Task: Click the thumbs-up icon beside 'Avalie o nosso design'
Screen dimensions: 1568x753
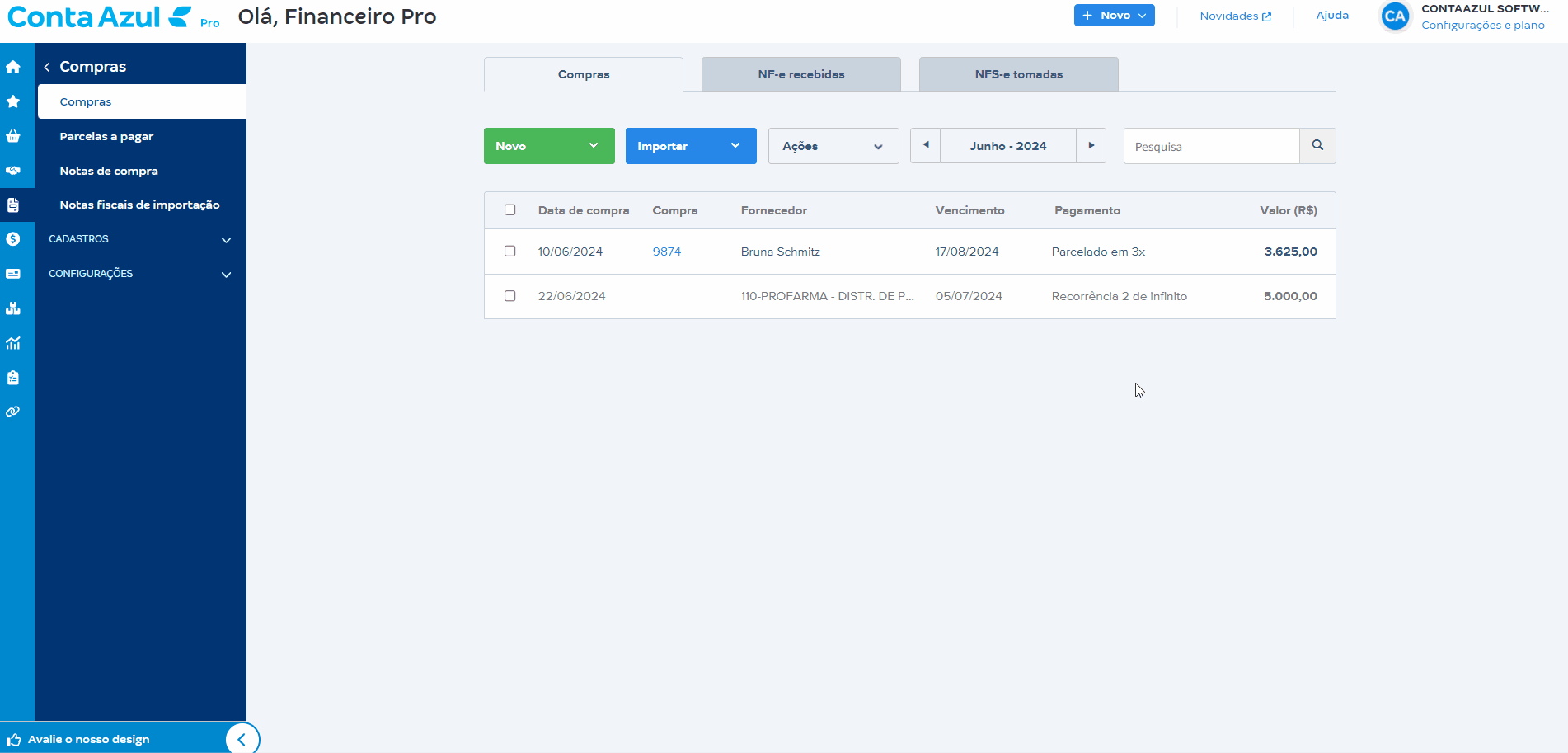Action: coord(14,740)
